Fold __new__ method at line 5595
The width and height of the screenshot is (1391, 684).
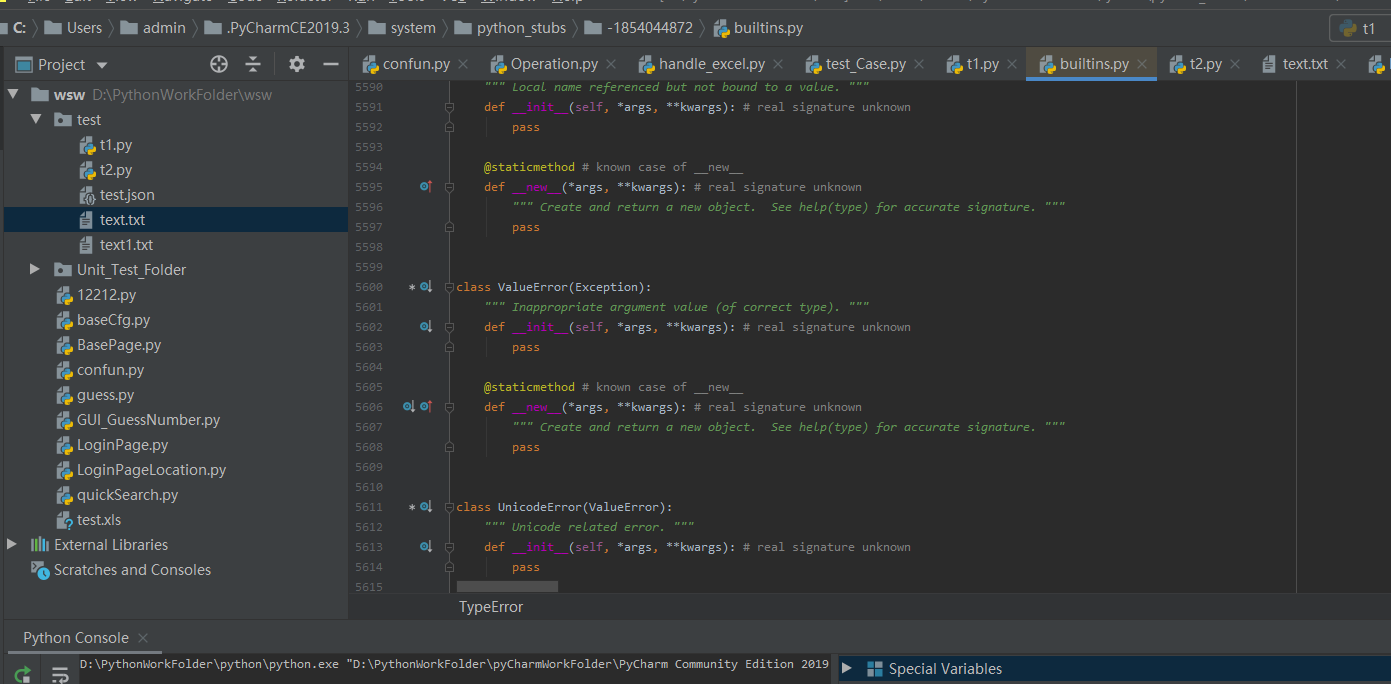coord(449,187)
